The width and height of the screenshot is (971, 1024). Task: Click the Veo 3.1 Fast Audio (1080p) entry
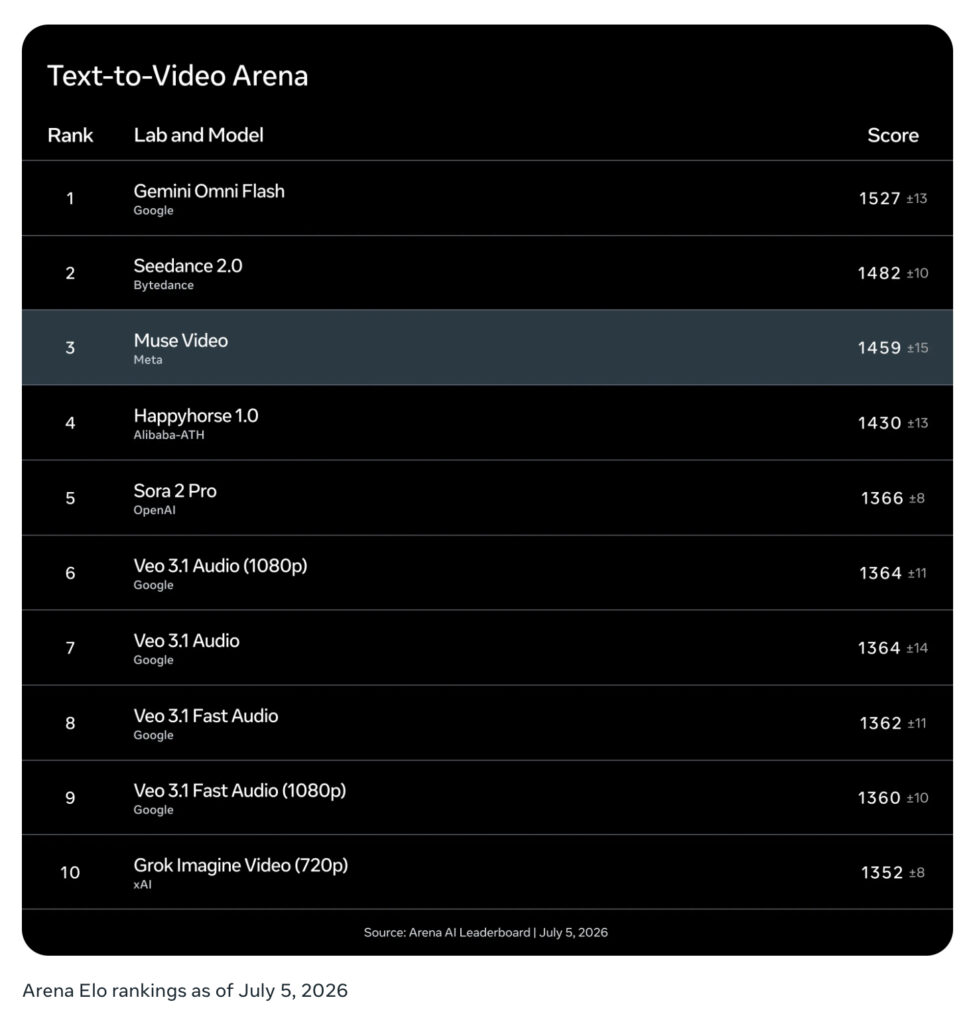(x=487, y=797)
